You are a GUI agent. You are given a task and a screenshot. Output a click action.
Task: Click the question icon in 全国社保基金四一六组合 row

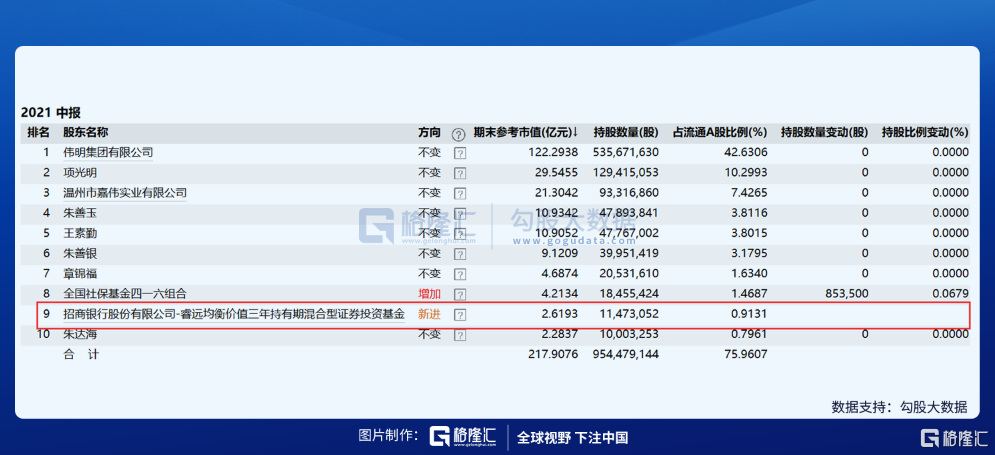460,294
